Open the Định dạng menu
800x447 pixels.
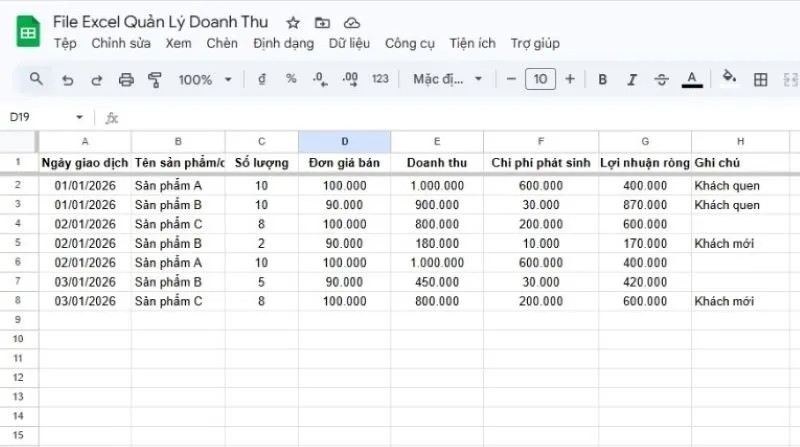(x=284, y=43)
